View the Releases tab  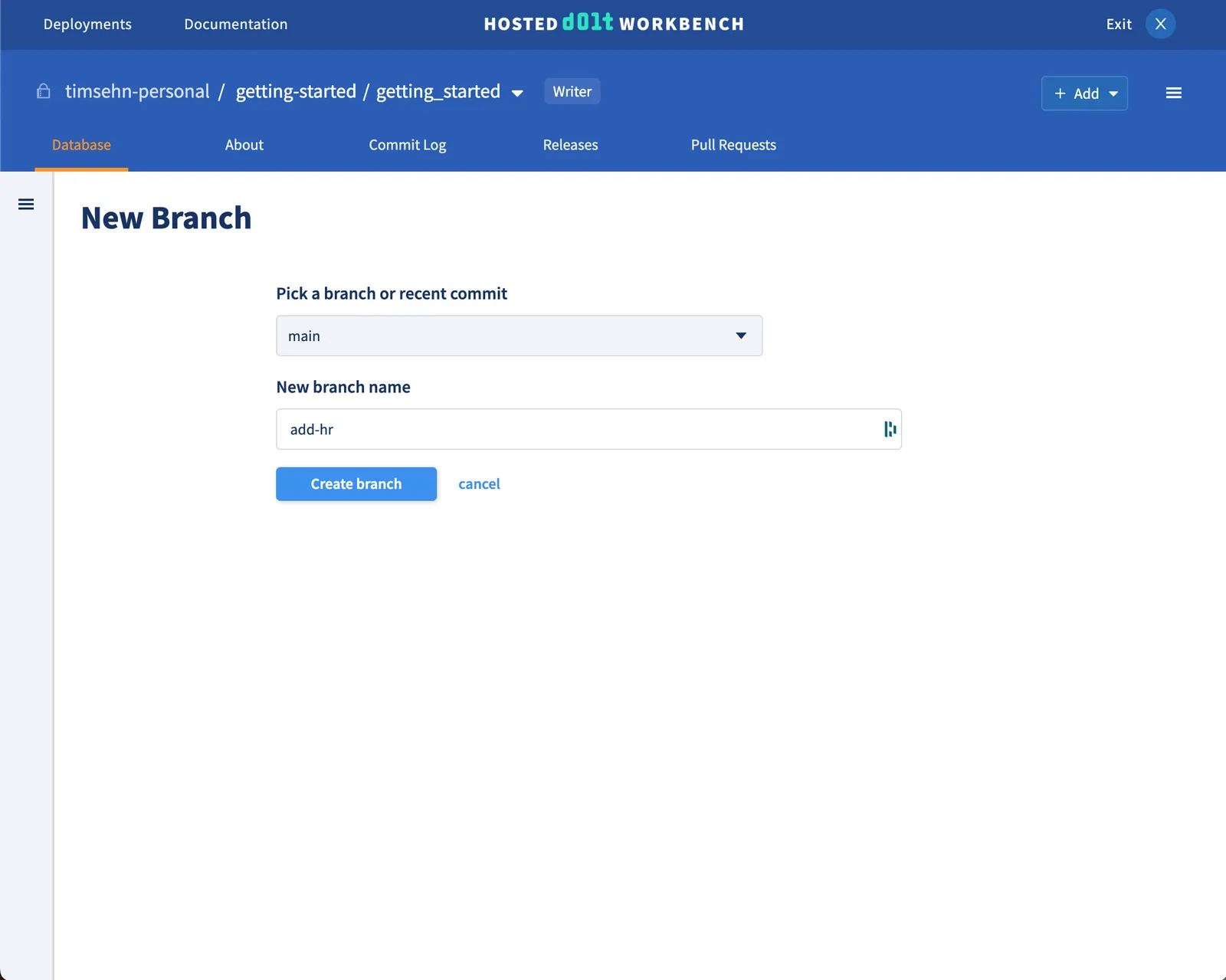570,145
